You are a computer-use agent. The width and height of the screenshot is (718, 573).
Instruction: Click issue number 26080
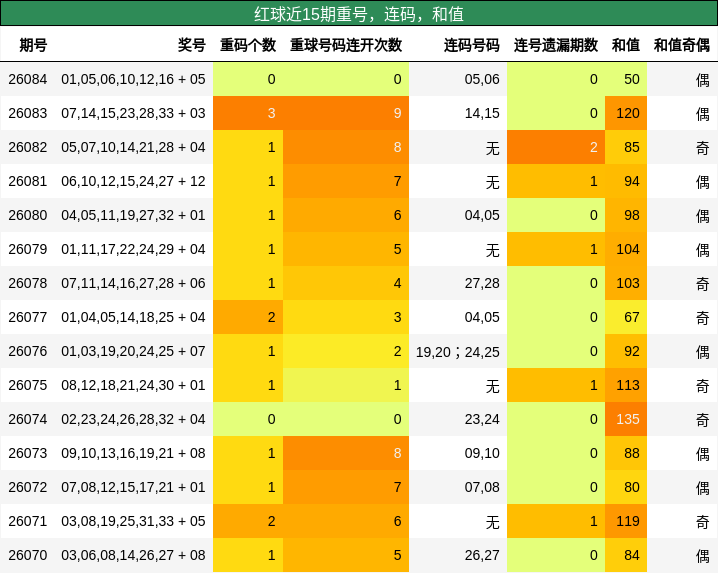27,215
